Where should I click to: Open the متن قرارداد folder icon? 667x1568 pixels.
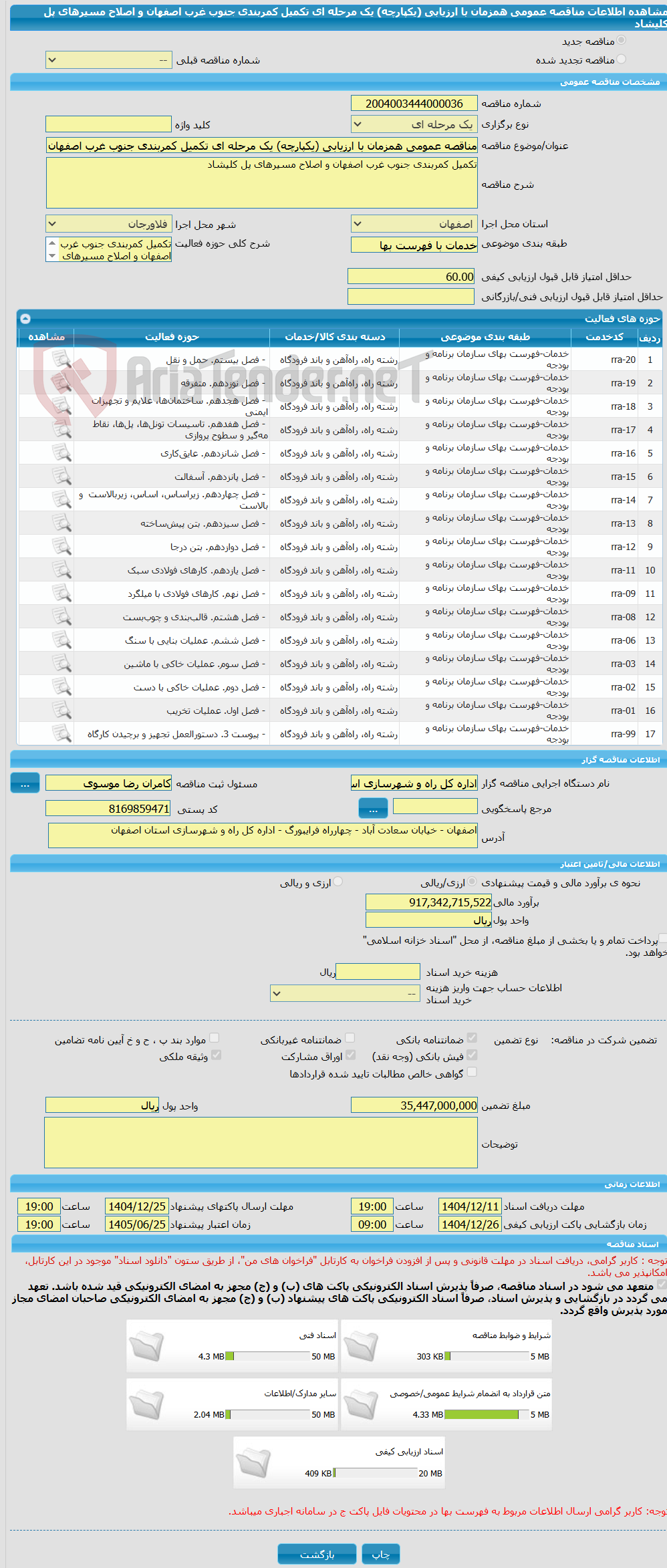pos(361,1404)
